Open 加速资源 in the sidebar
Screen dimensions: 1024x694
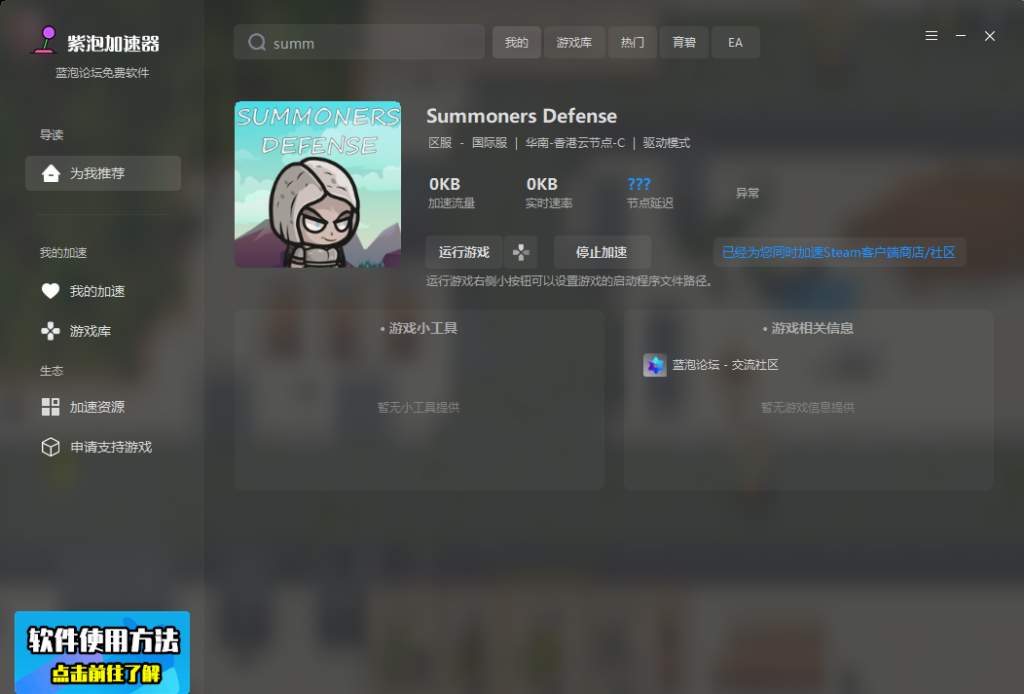(x=97, y=407)
